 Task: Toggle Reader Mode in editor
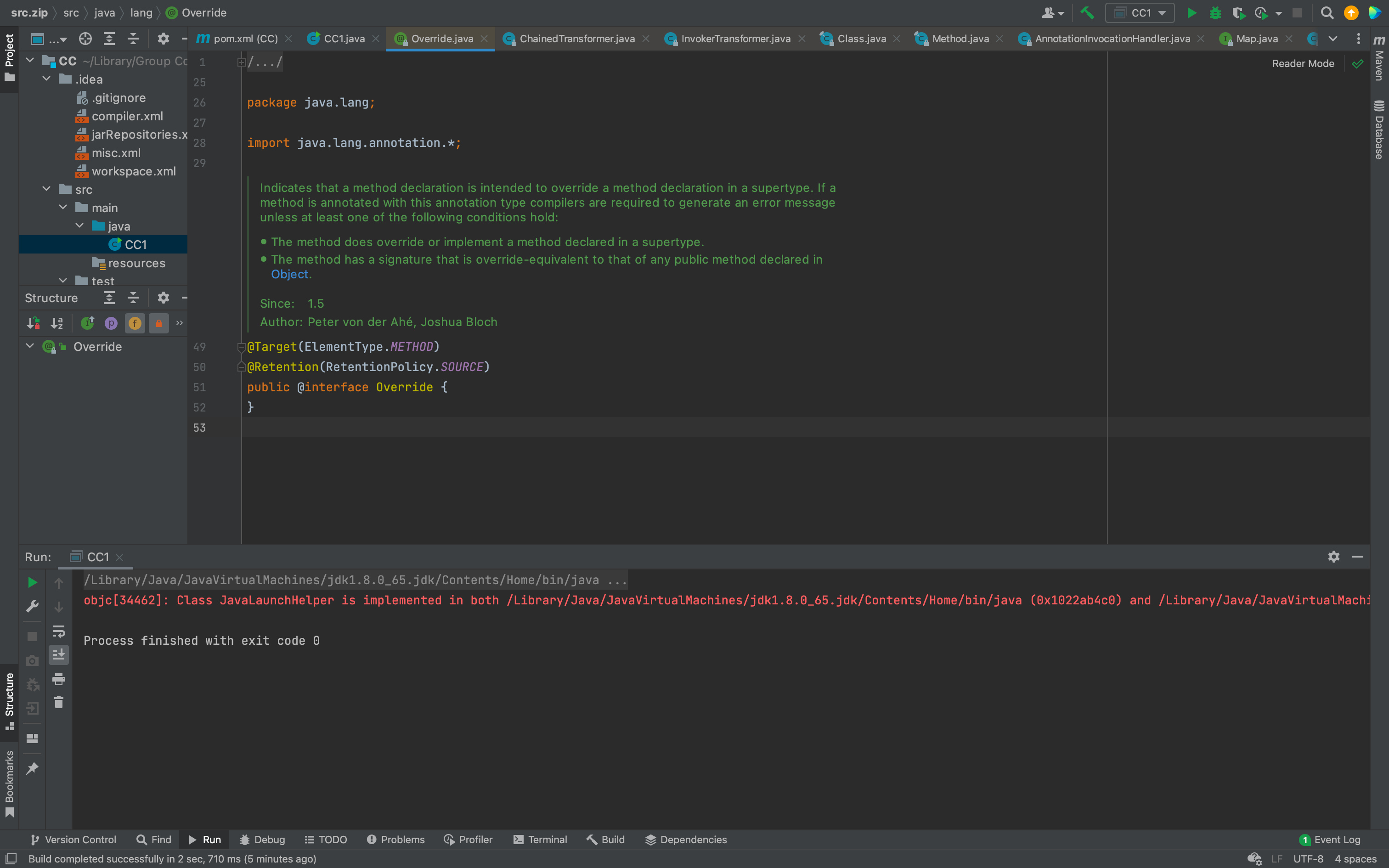[1303, 64]
